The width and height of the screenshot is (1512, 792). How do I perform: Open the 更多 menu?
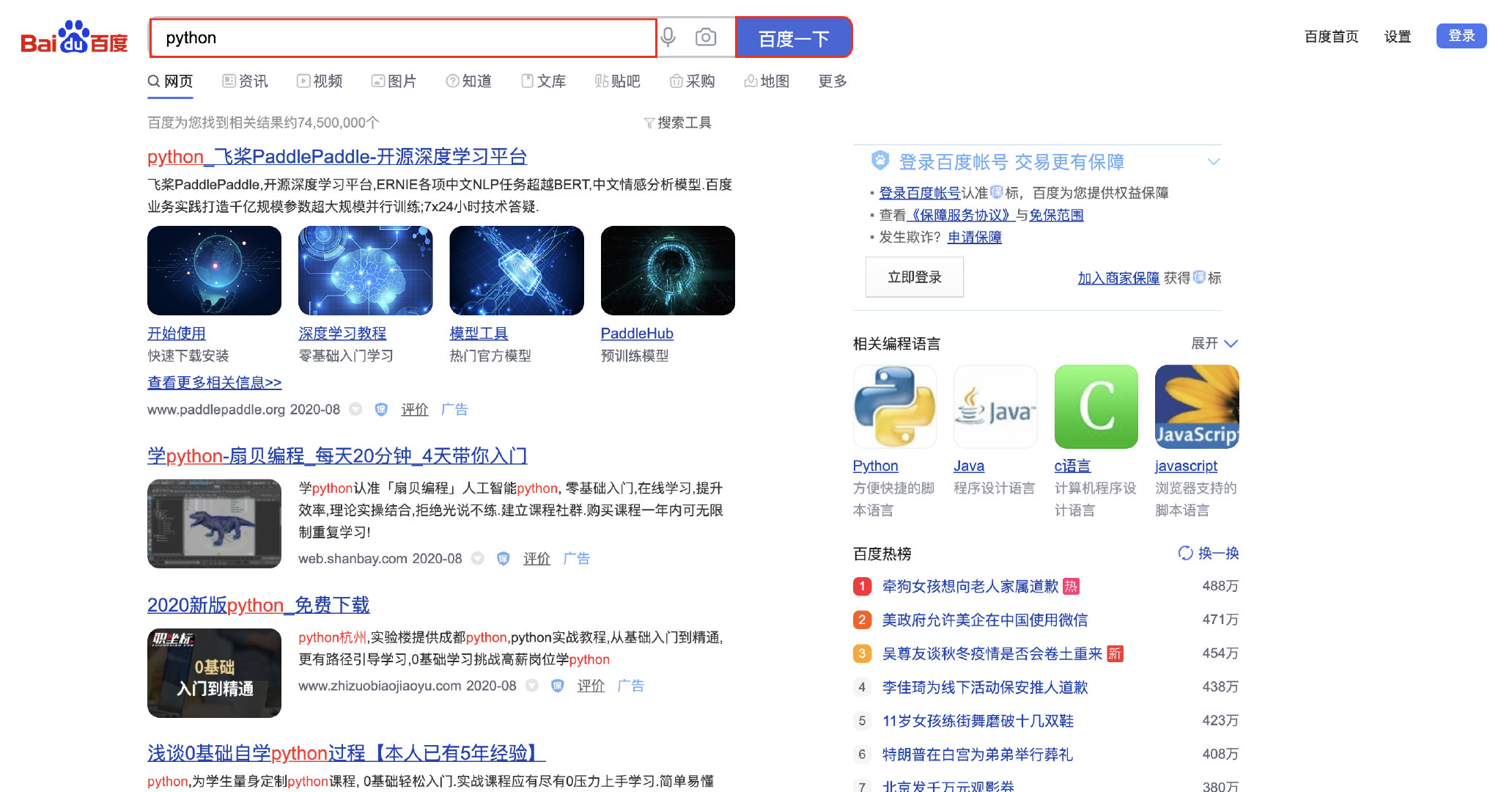[833, 81]
